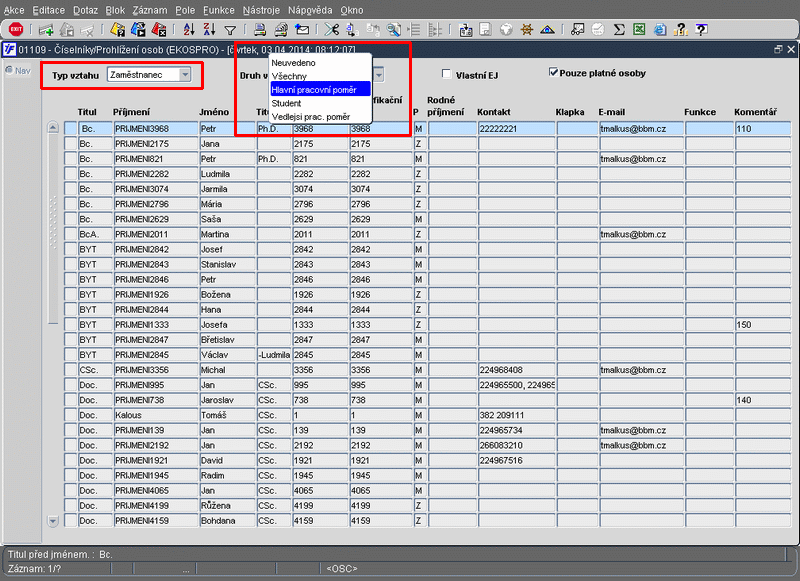800x581 pixels.
Task: Click the question mark help window icon
Action: [x=702, y=30]
